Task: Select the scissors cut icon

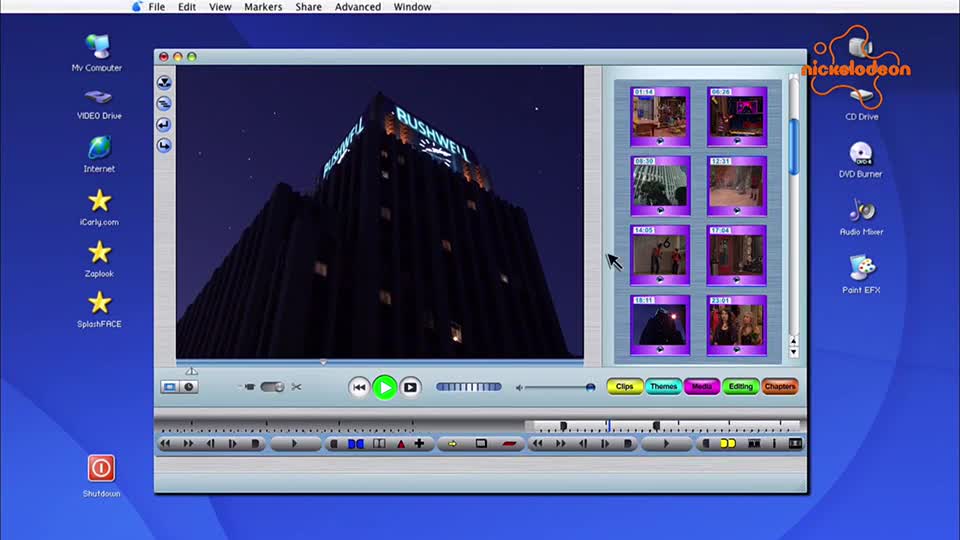Action: point(296,387)
